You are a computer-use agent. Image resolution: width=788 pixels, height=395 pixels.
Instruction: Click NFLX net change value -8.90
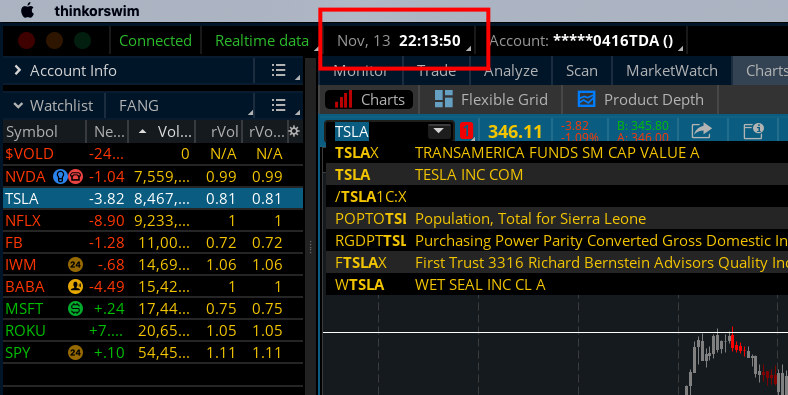click(107, 221)
